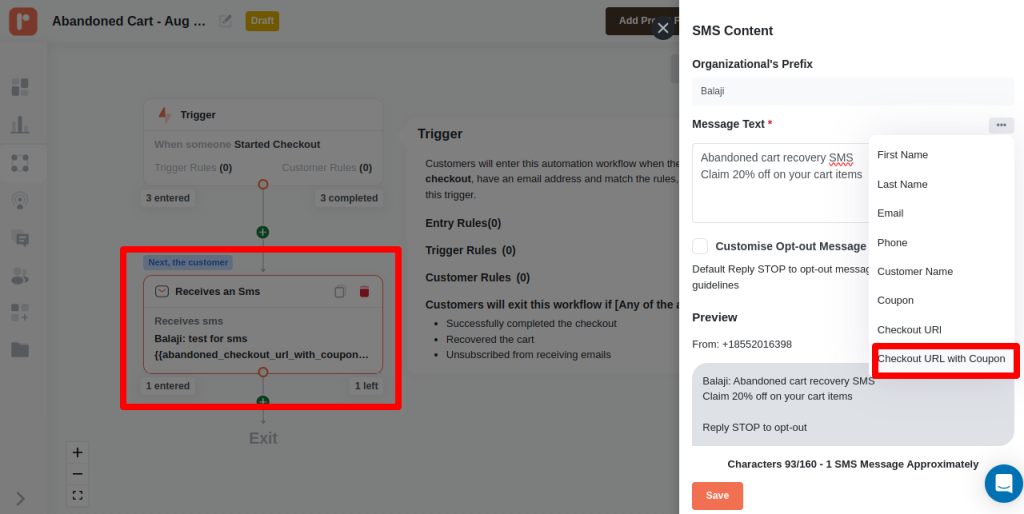
Task: Enable Customise Opt-out Message checkbox
Action: [x=700, y=246]
